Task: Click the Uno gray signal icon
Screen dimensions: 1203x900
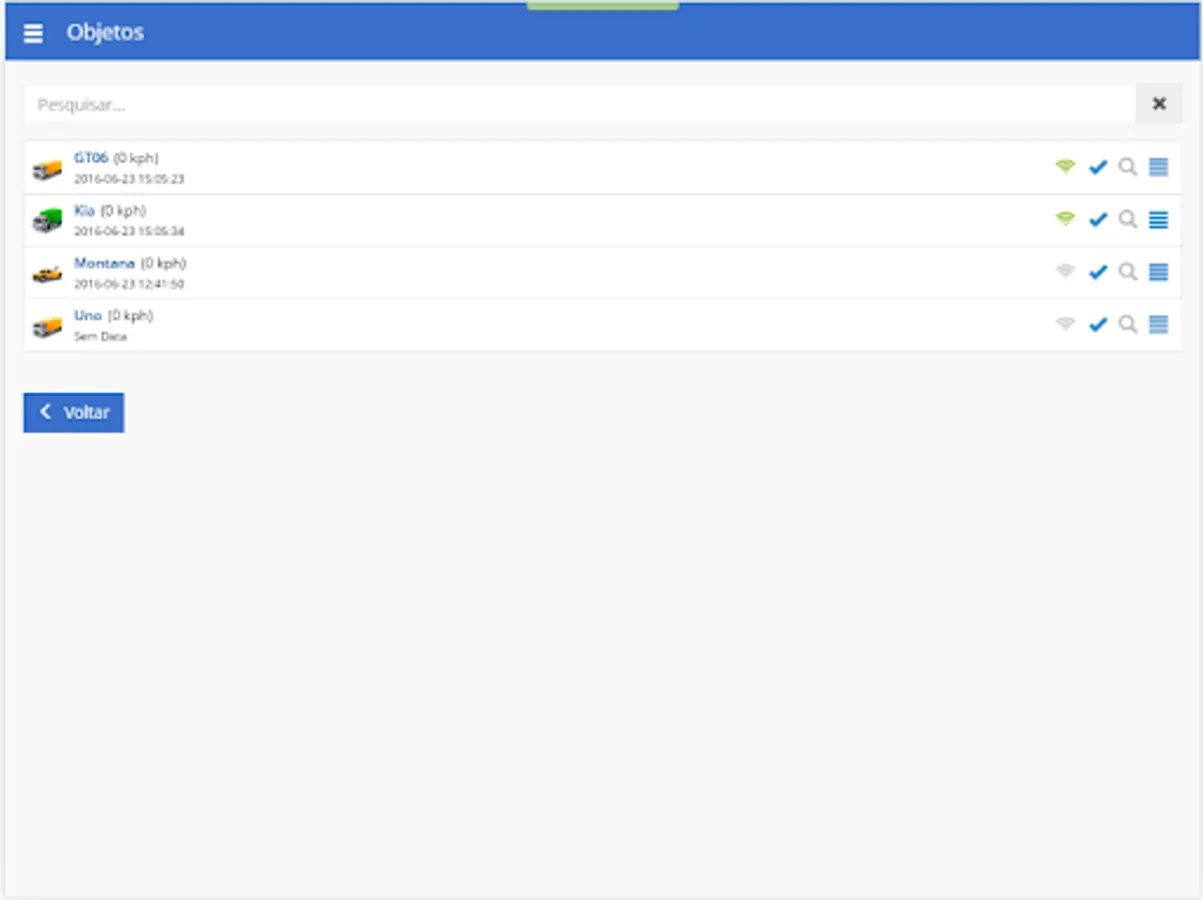Action: tap(1065, 324)
